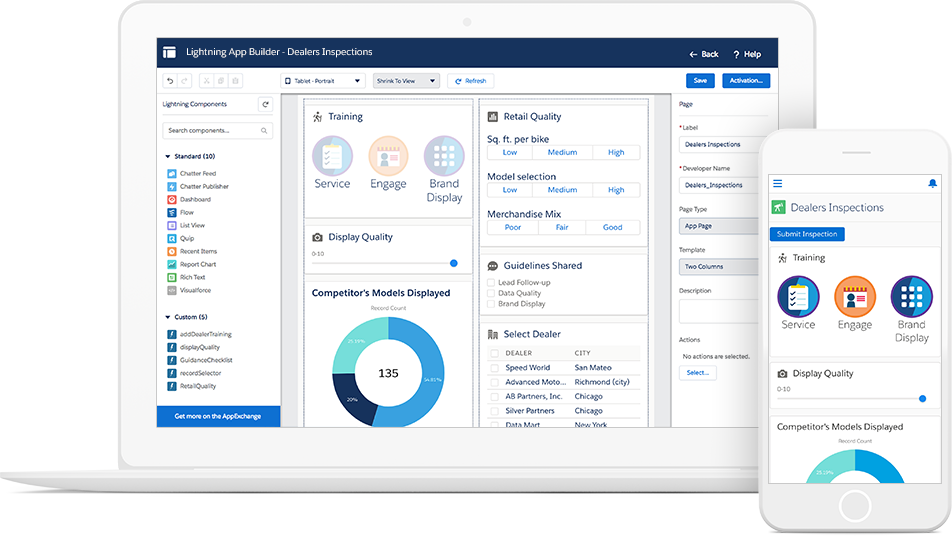The image size is (952, 537).
Task: Select Low for Sq. ft. per bike
Action: [510, 152]
